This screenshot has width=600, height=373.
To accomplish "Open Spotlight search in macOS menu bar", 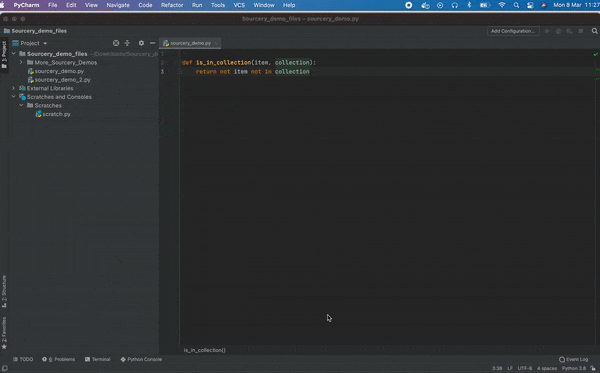I will click(516, 5).
